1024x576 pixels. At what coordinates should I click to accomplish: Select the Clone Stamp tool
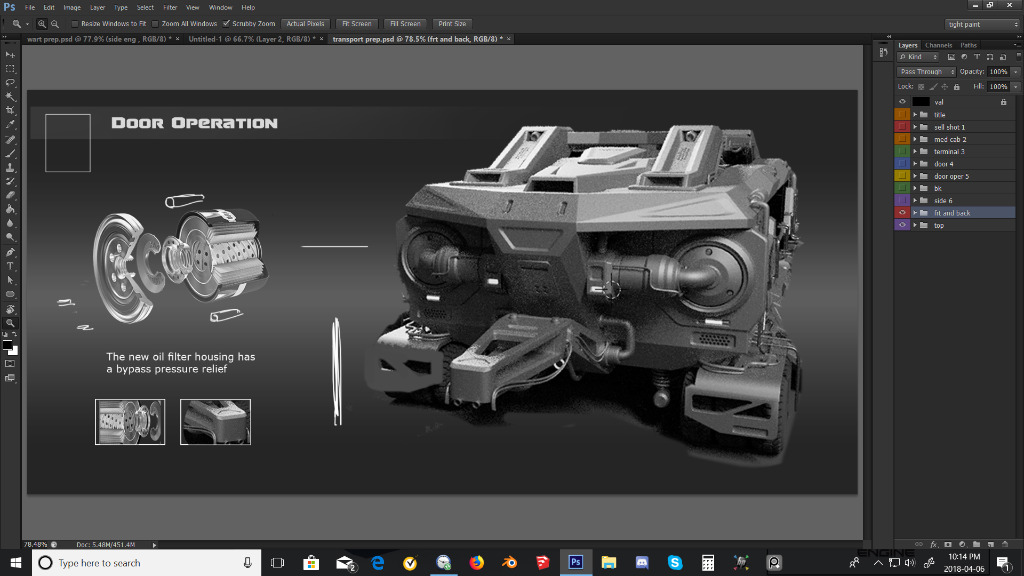coord(10,167)
